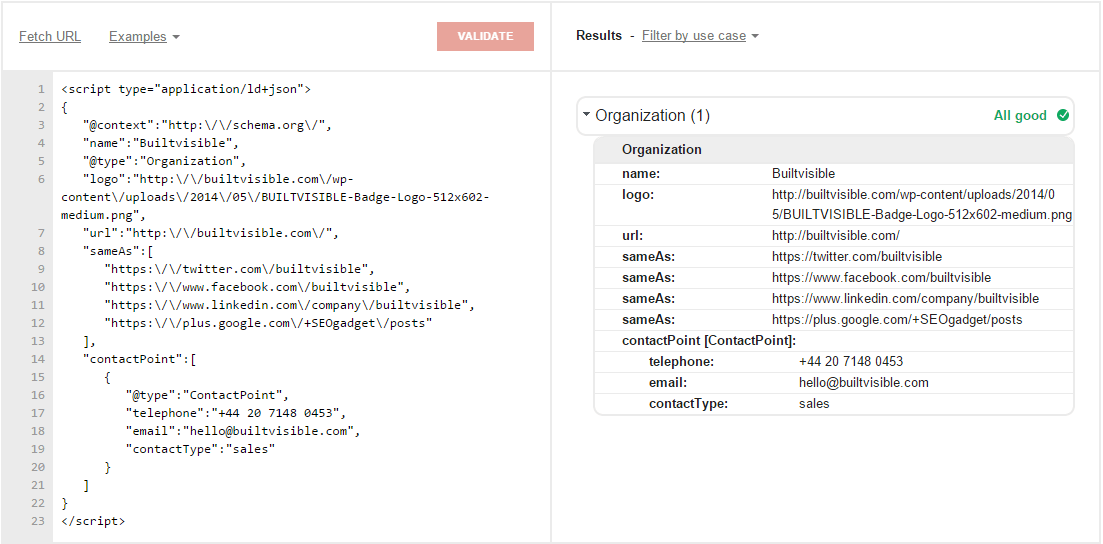This screenshot has height=544, width=1103.
Task: Click line number 23 in the gutter
Action: 38,521
